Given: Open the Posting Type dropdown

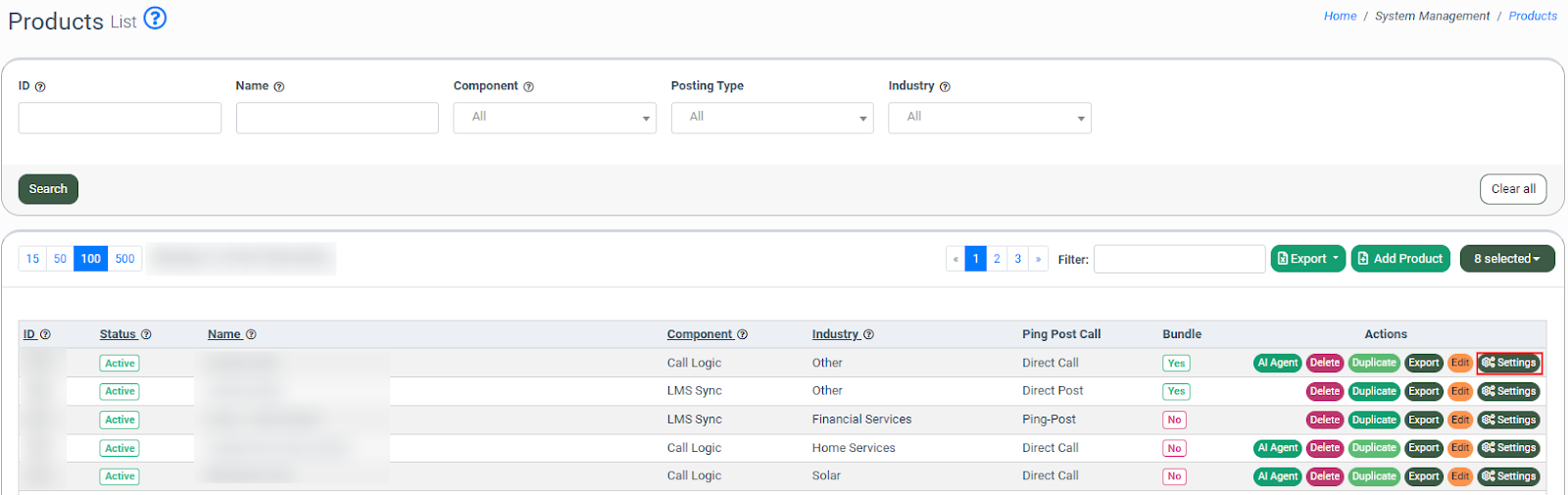Looking at the screenshot, I should tap(772, 118).
